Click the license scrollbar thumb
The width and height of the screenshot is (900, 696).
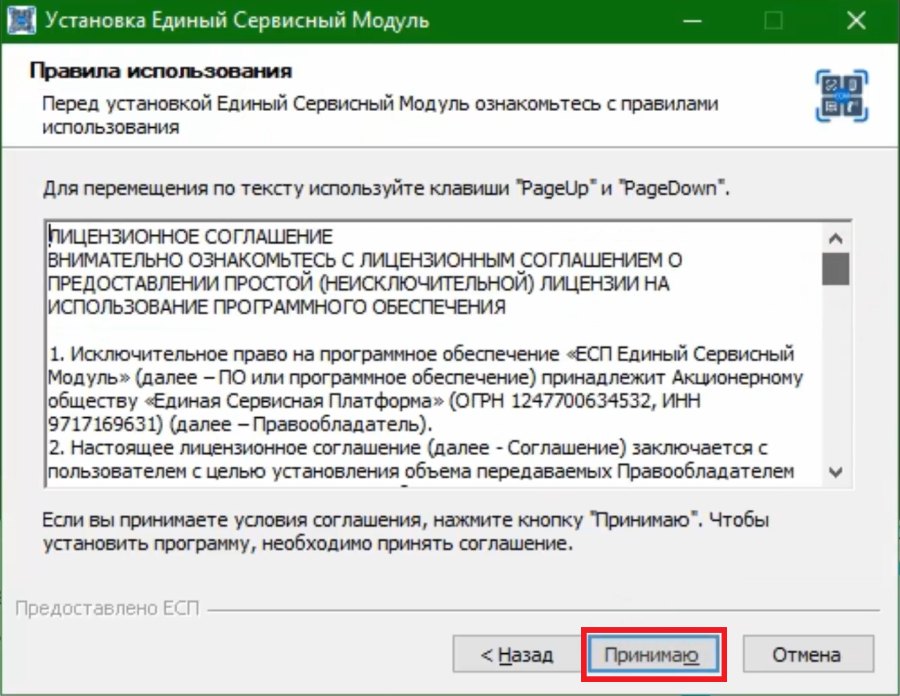836,269
